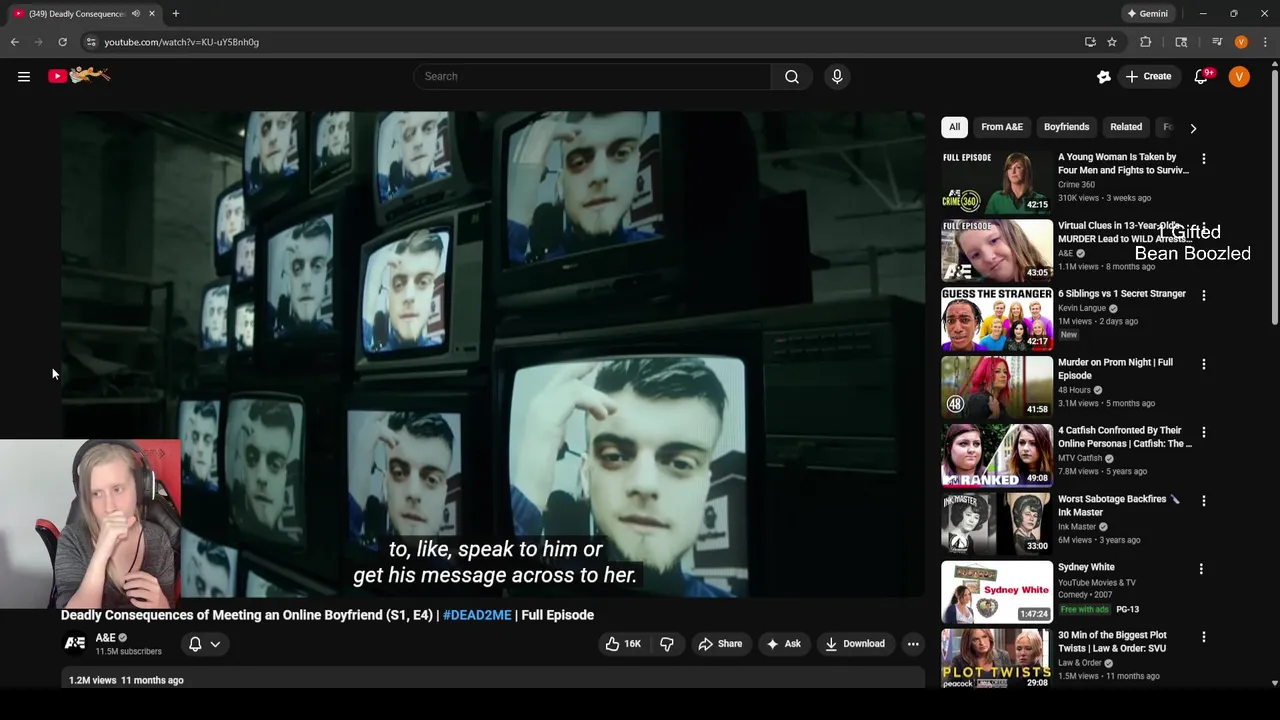Bookmark this page with star icon
The width and height of the screenshot is (1280, 720).
click(1112, 42)
